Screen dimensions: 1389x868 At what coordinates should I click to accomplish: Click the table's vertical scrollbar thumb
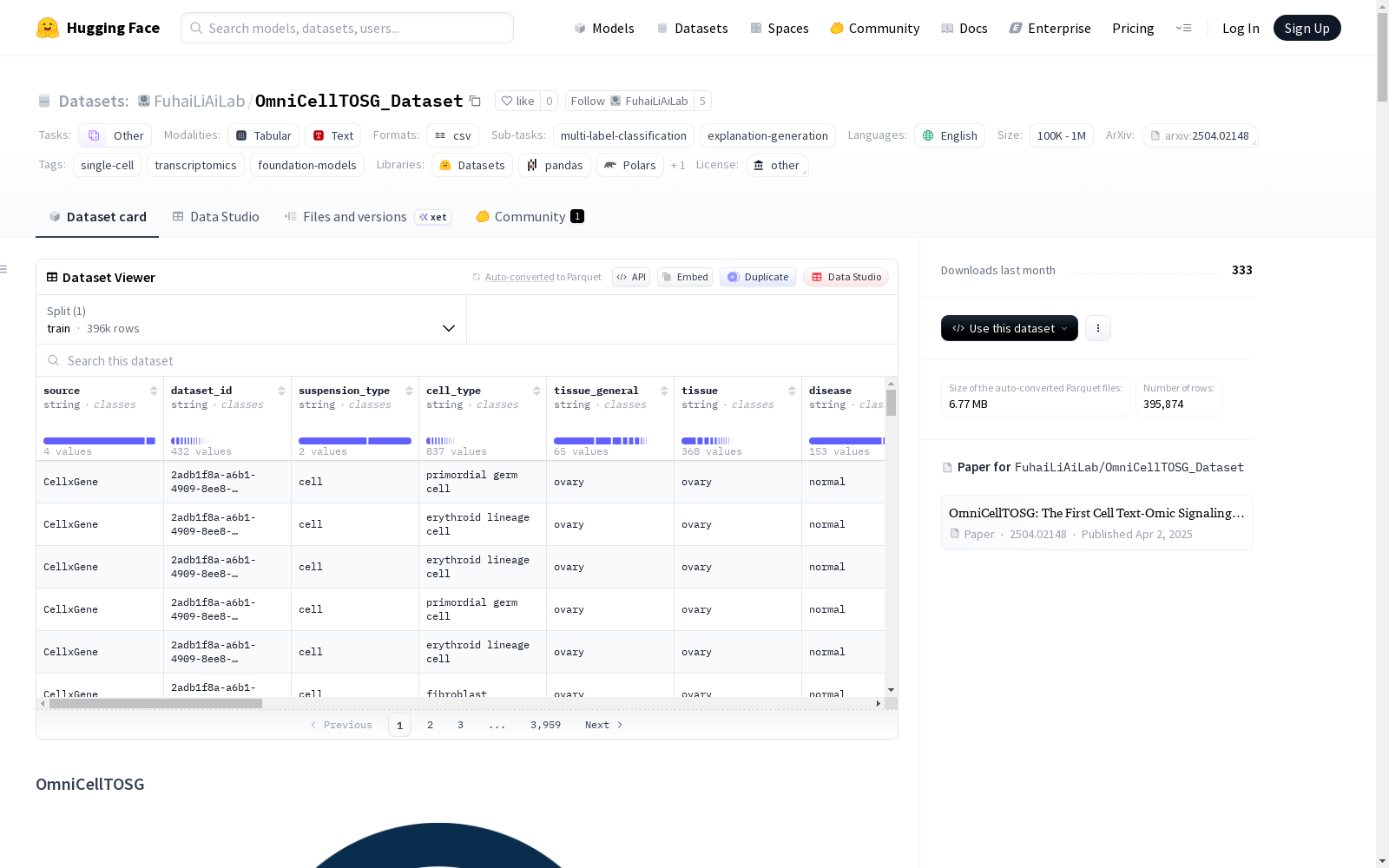[x=891, y=403]
